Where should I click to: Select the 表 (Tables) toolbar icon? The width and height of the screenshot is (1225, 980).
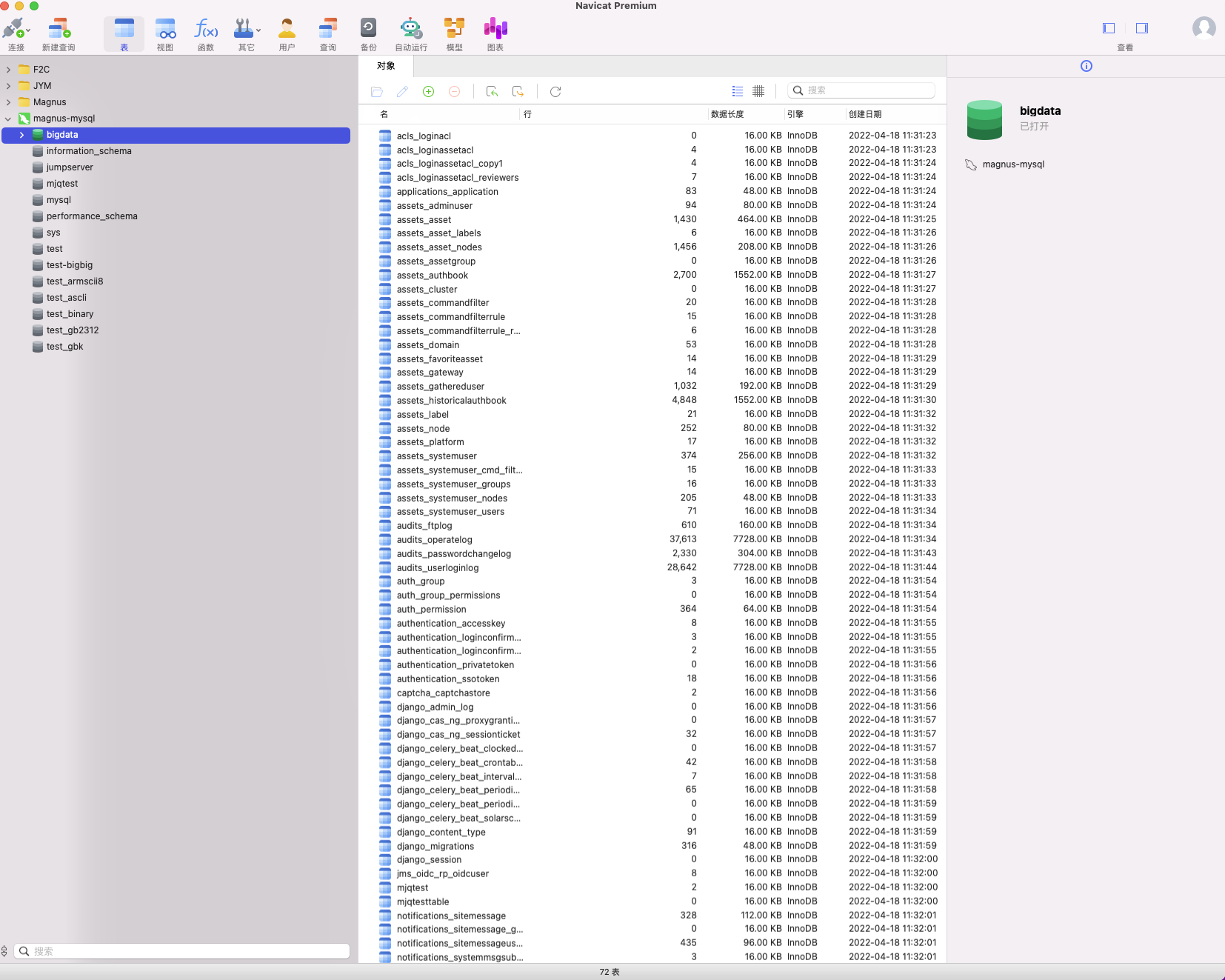click(124, 28)
